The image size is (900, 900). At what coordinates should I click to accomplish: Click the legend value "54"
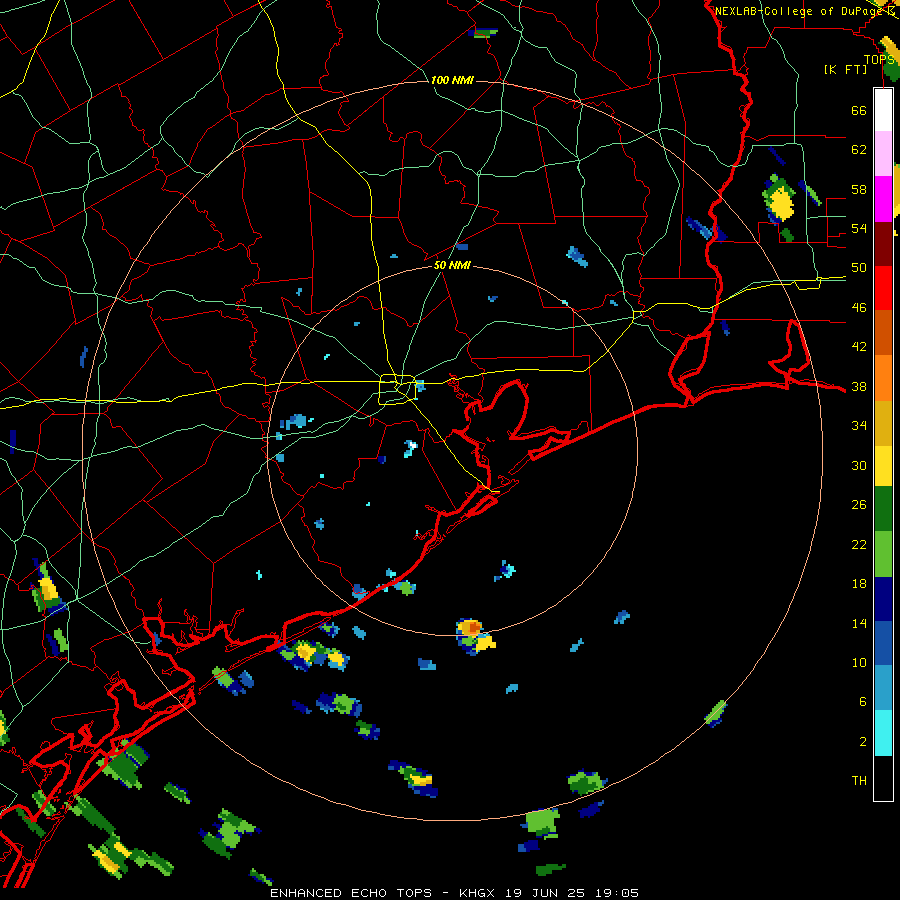[x=859, y=228]
